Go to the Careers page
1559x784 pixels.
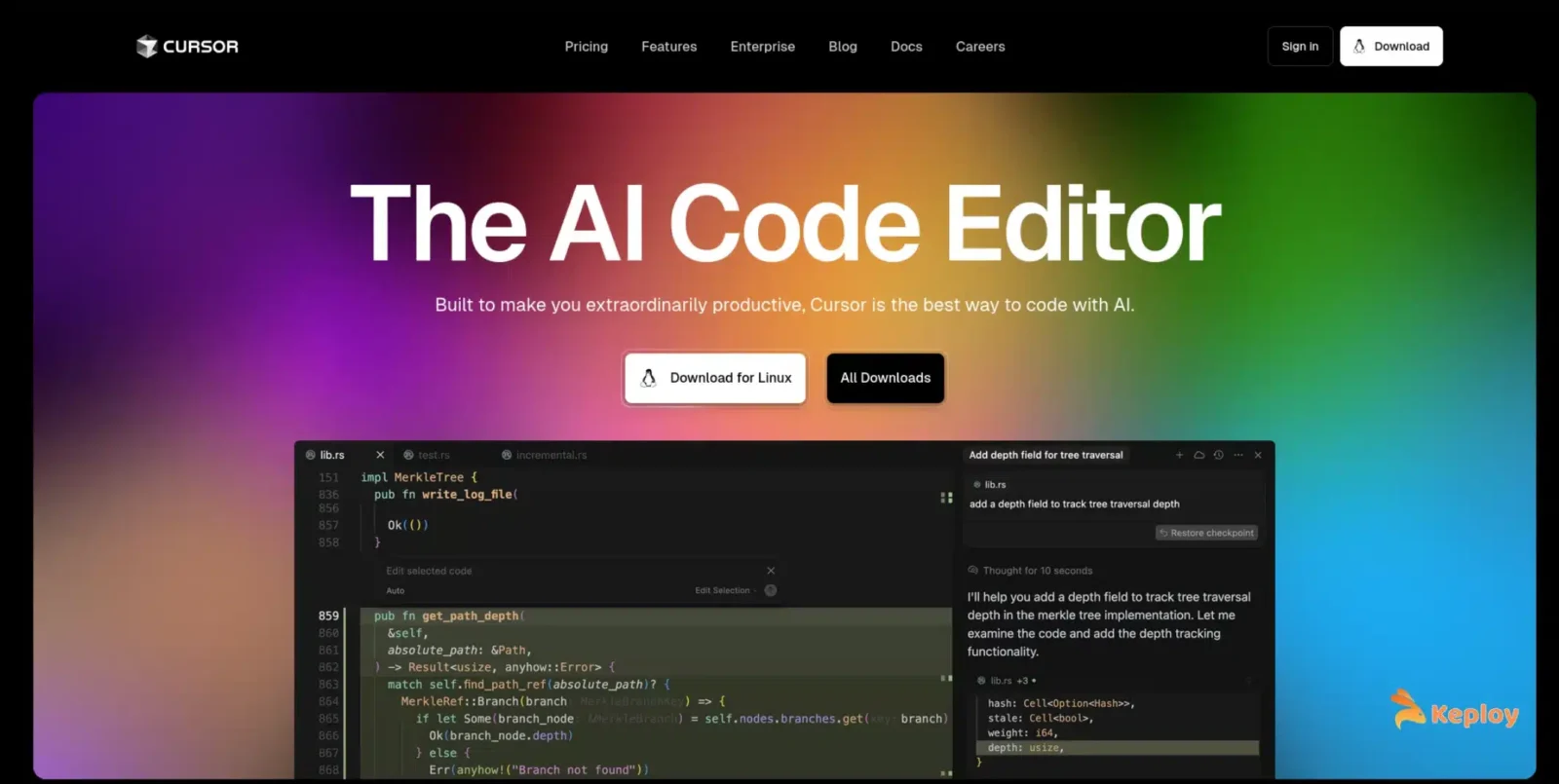[x=980, y=47]
